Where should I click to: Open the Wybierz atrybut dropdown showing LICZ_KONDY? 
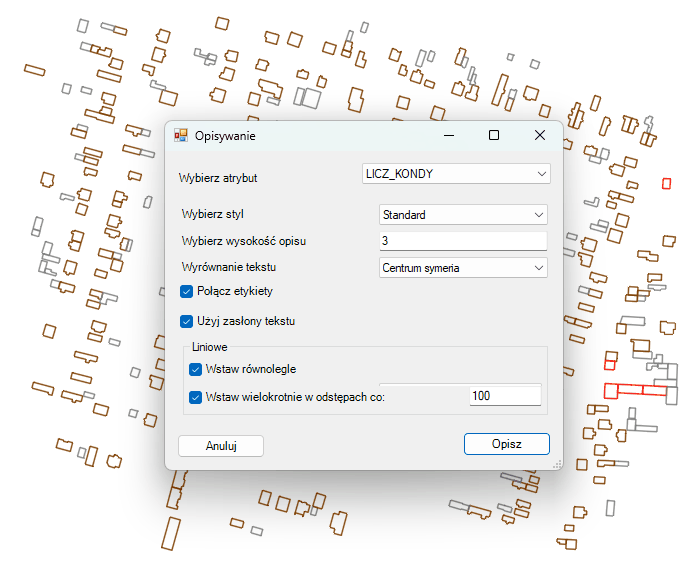click(x=455, y=174)
